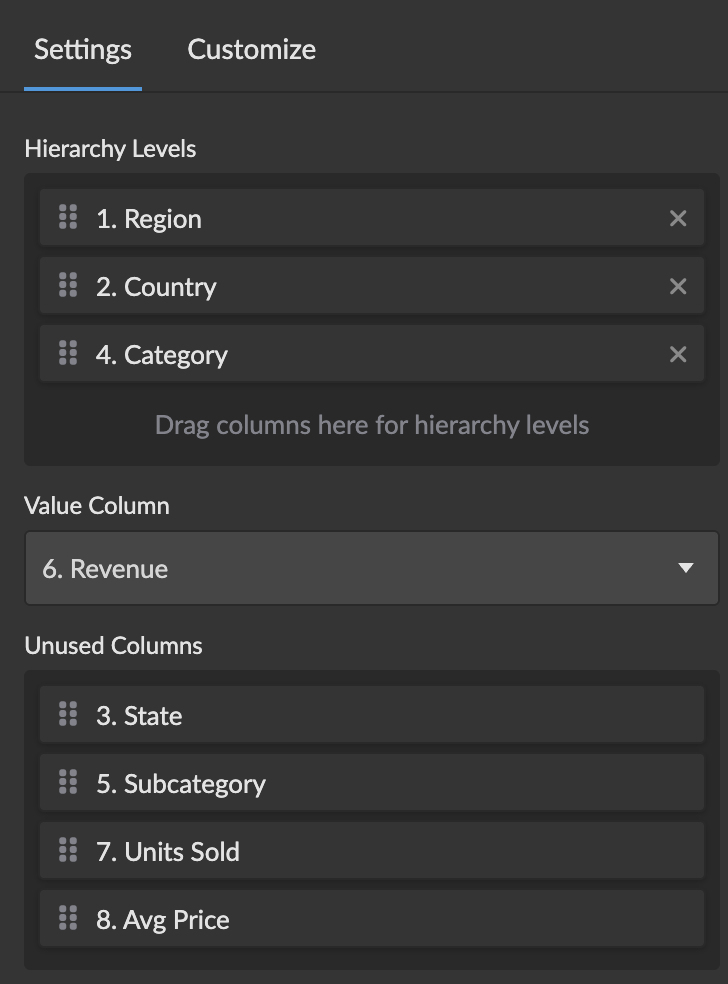This screenshot has width=728, height=984.
Task: Remove Category from hierarchy levels
Action: [678, 354]
